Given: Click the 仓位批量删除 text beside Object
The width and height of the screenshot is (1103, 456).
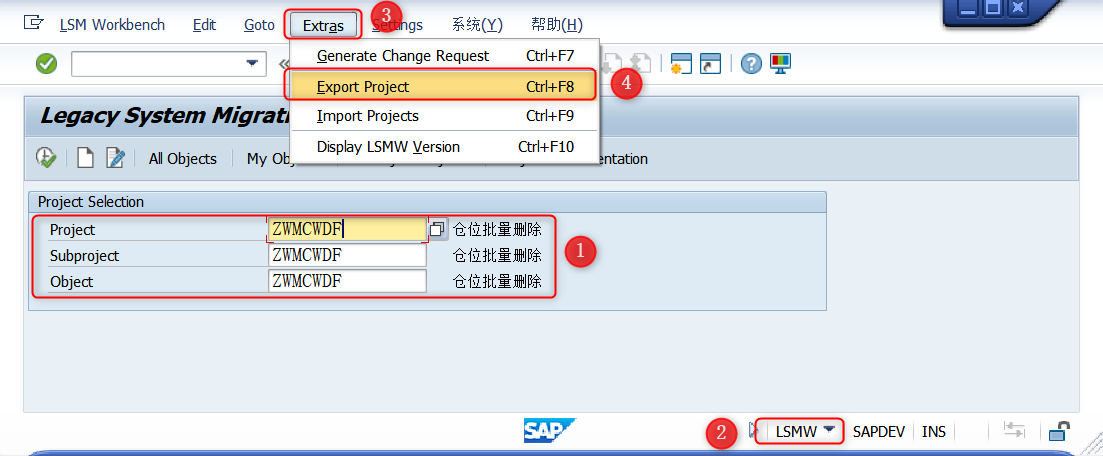Looking at the screenshot, I should (x=497, y=281).
